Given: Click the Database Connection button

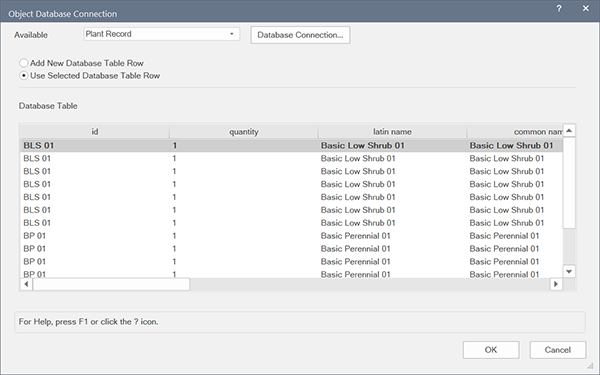Looking at the screenshot, I should 300,35.
